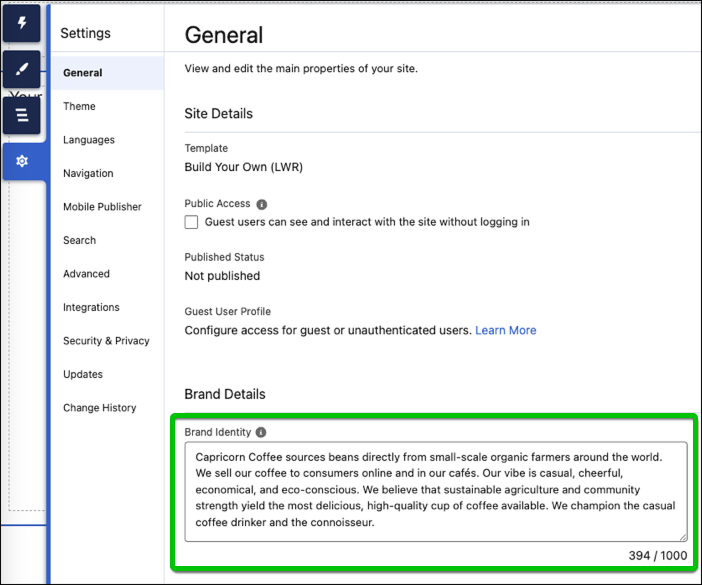Click the Template label
Viewport: 702px width, 585px height.
click(206, 148)
